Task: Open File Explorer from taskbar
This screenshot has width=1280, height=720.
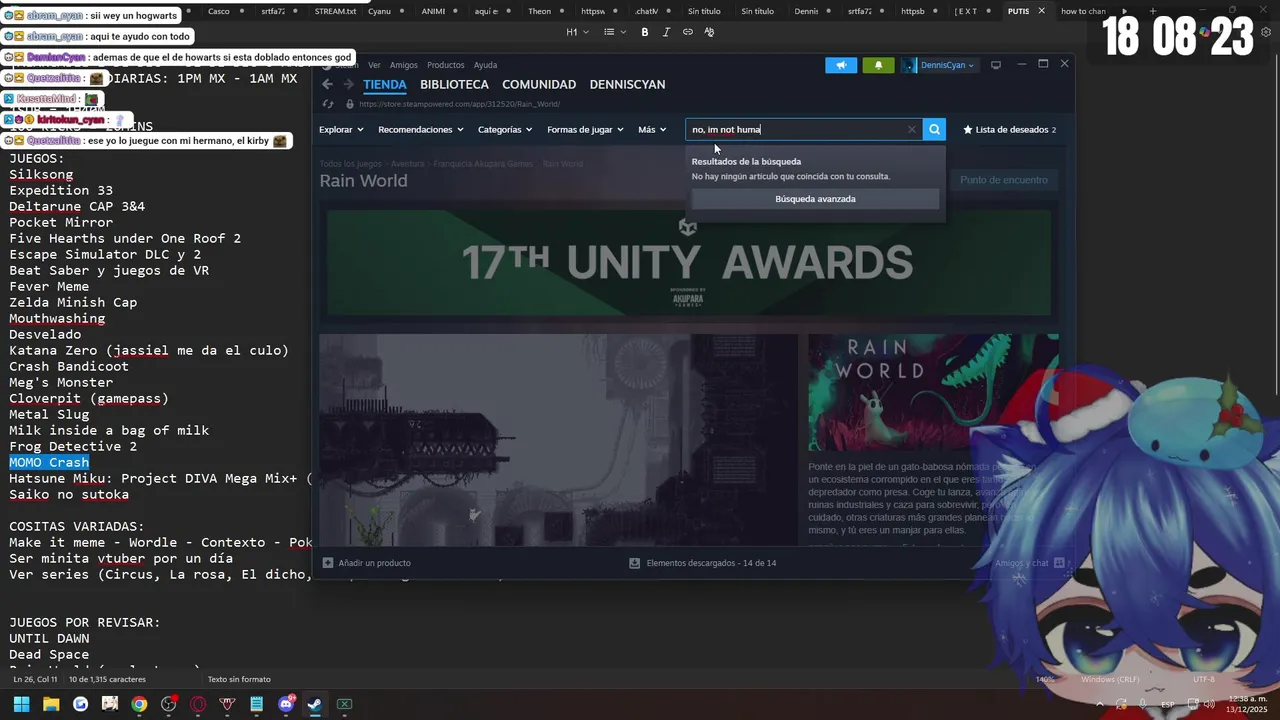Action: pos(51,704)
